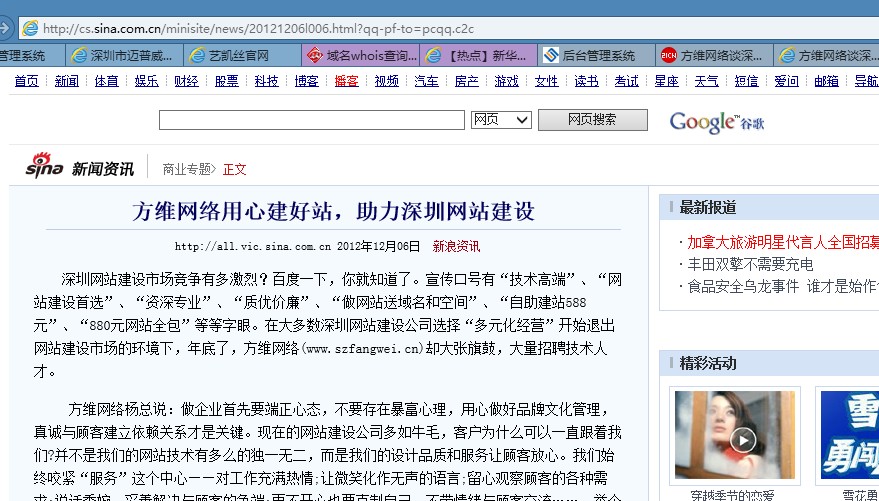
Task: Open the 网页 search type dropdown
Action: click(x=501, y=120)
